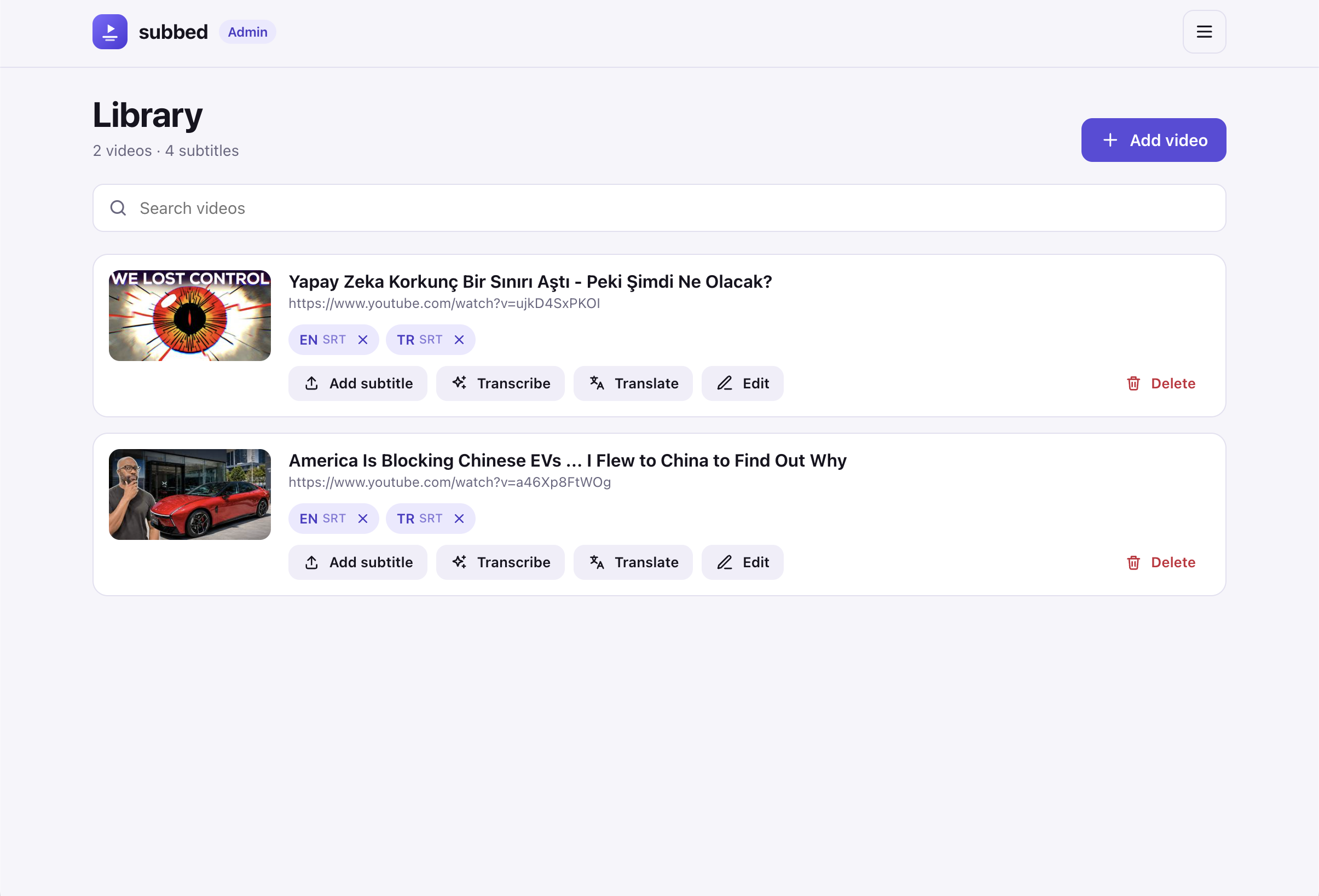1319x896 pixels.
Task: Edit the America Is Blocking Chinese EVs video
Action: 742,562
